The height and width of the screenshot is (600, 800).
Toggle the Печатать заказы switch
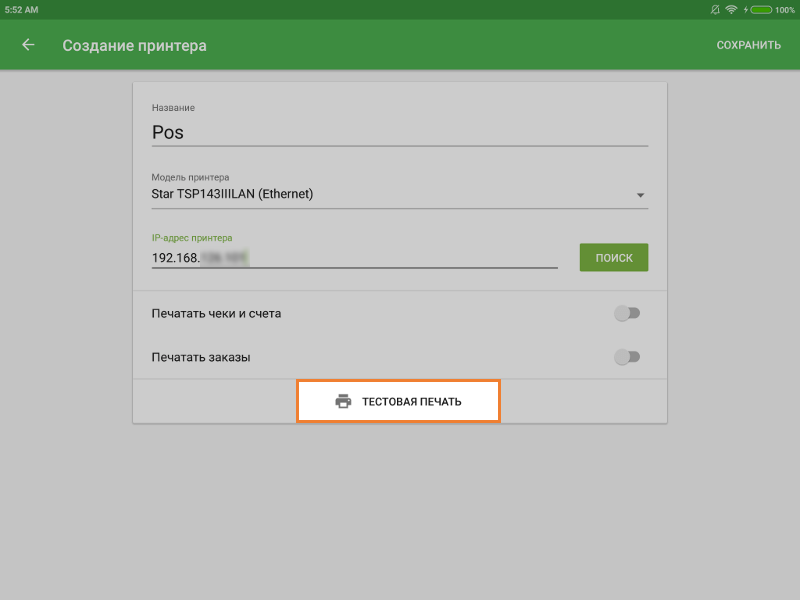pyautogui.click(x=627, y=357)
